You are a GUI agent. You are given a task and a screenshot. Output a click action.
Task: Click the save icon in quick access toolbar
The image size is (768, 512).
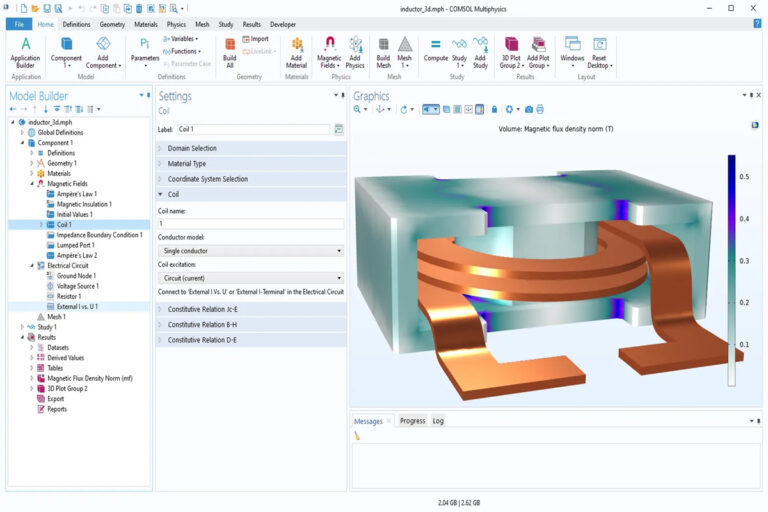coord(47,8)
